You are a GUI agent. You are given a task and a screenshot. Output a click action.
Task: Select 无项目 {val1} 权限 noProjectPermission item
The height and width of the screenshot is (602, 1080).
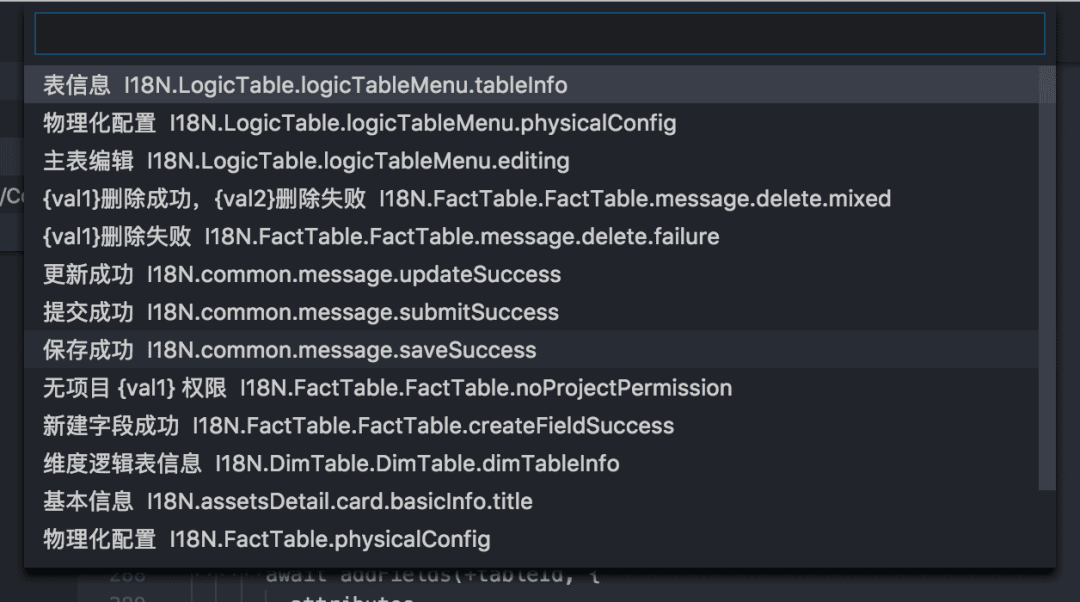[387, 388]
